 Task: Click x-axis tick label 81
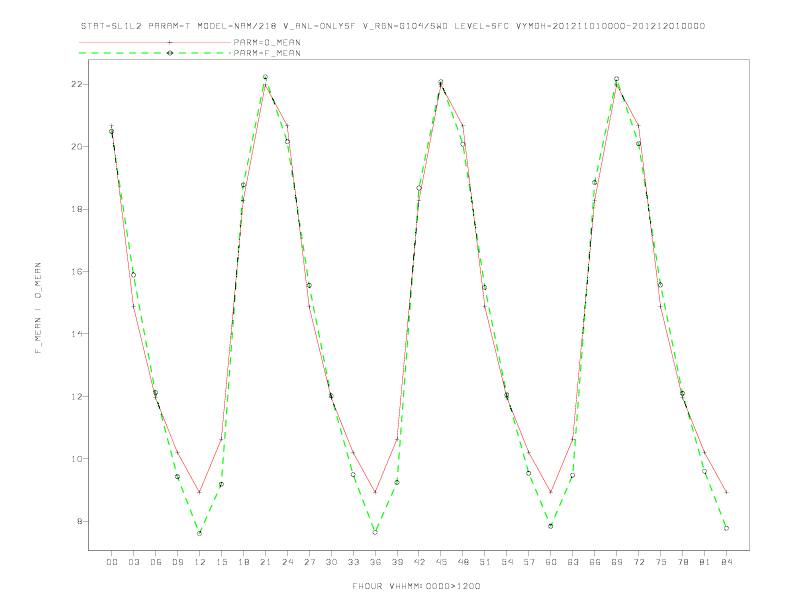tap(705, 562)
